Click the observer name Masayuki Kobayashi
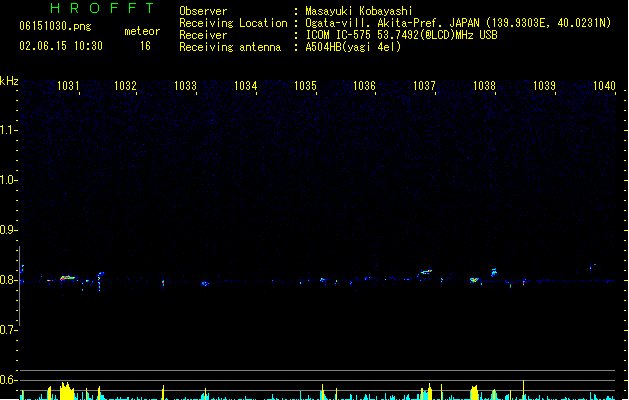Screen dimensions: 629x400 pyautogui.click(x=359, y=11)
